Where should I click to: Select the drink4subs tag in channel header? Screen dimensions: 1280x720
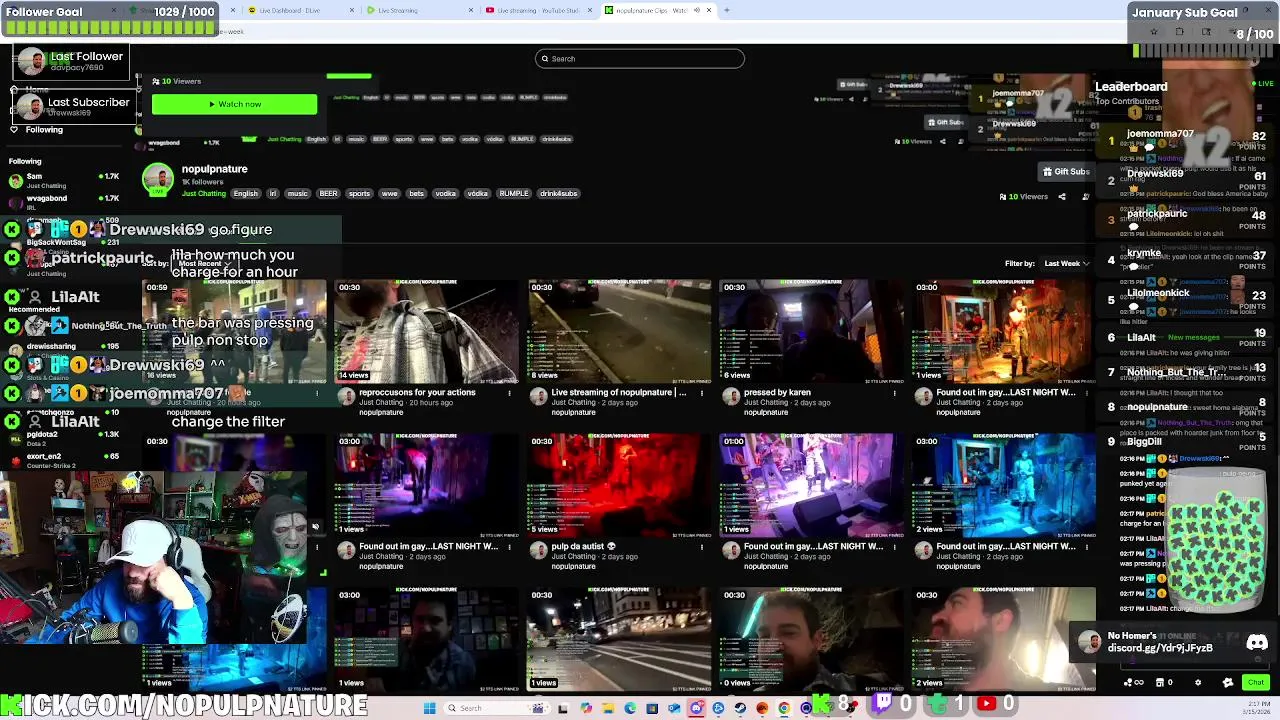pyautogui.click(x=558, y=194)
